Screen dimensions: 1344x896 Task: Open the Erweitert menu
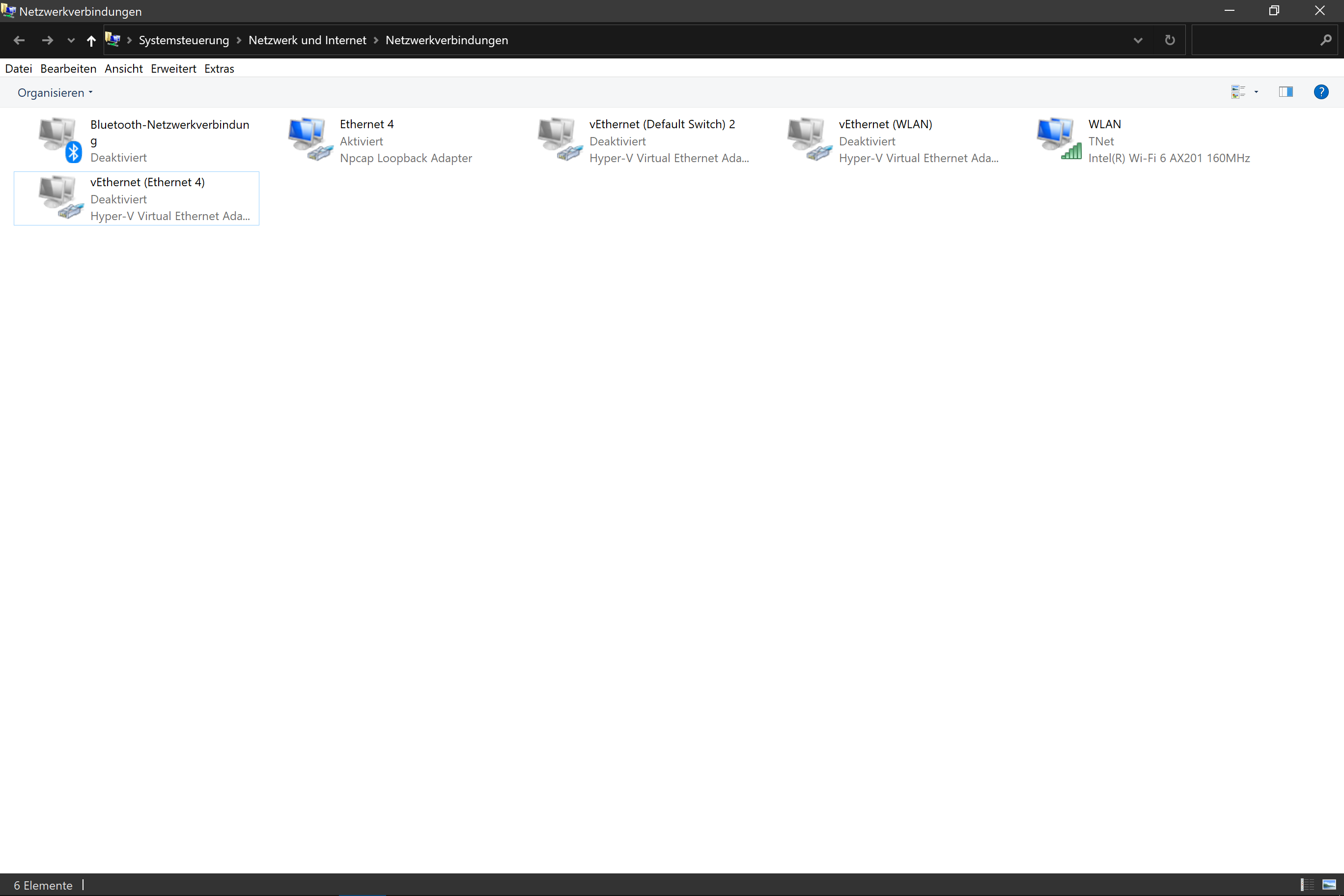pos(173,69)
